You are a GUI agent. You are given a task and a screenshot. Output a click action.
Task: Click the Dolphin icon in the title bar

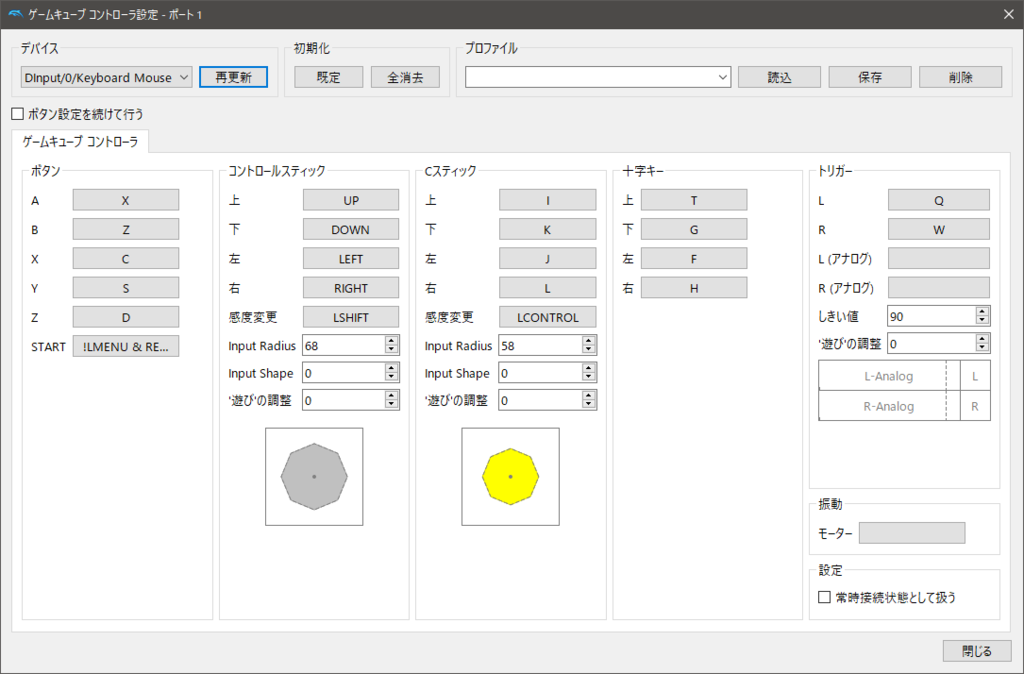(x=14, y=14)
